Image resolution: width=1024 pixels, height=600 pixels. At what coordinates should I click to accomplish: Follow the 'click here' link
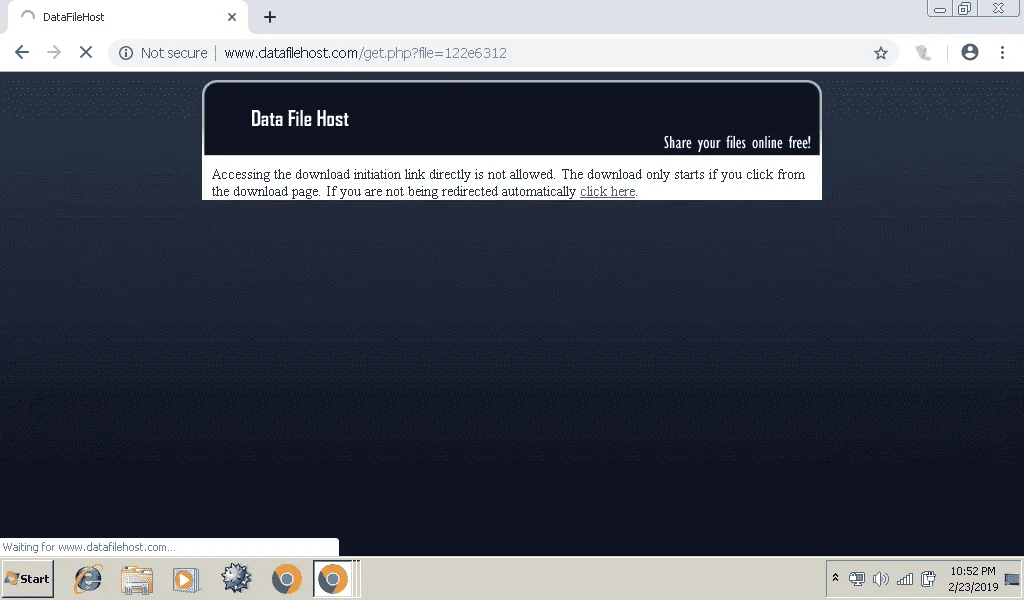[x=607, y=191]
